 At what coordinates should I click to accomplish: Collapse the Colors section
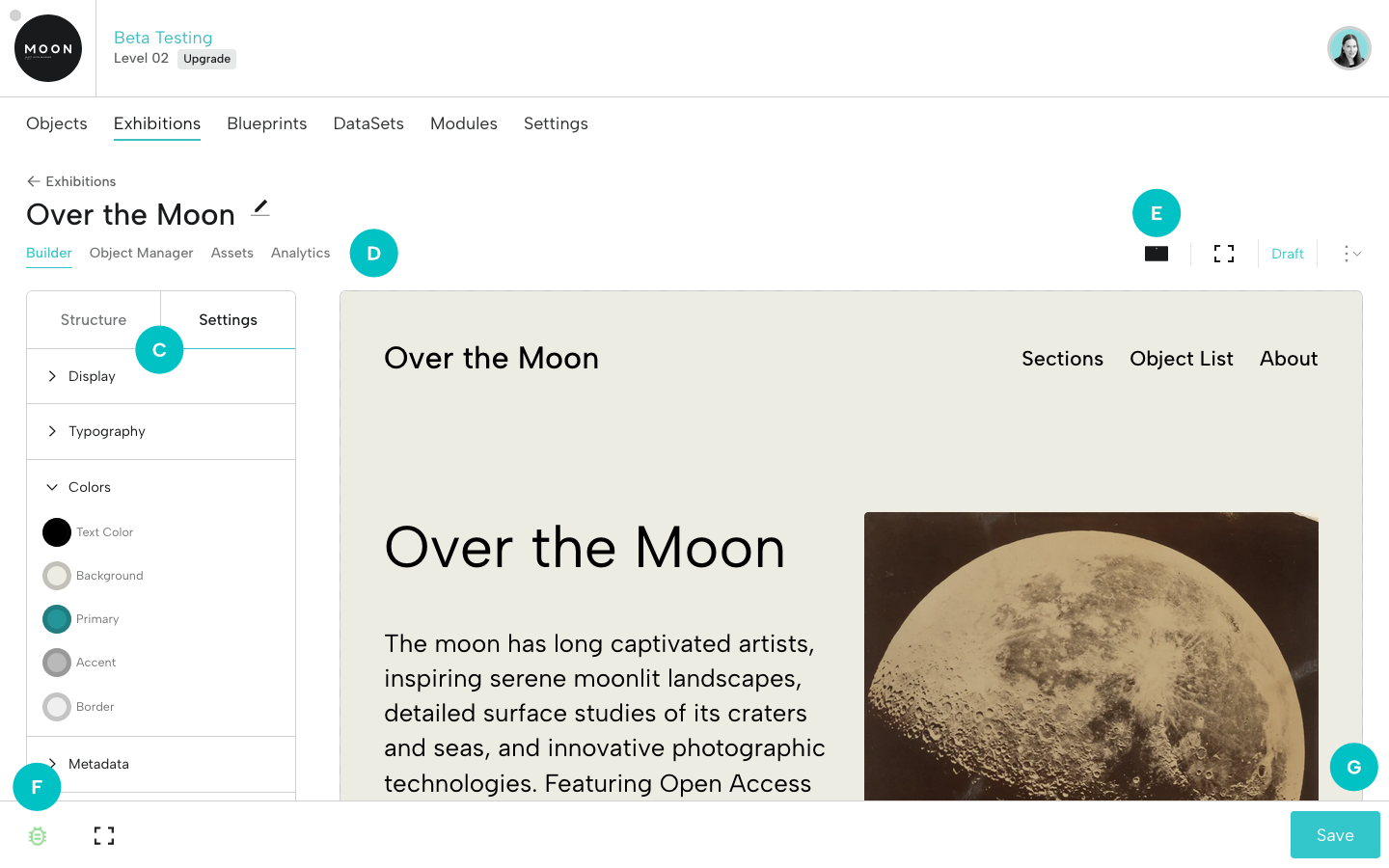point(89,487)
